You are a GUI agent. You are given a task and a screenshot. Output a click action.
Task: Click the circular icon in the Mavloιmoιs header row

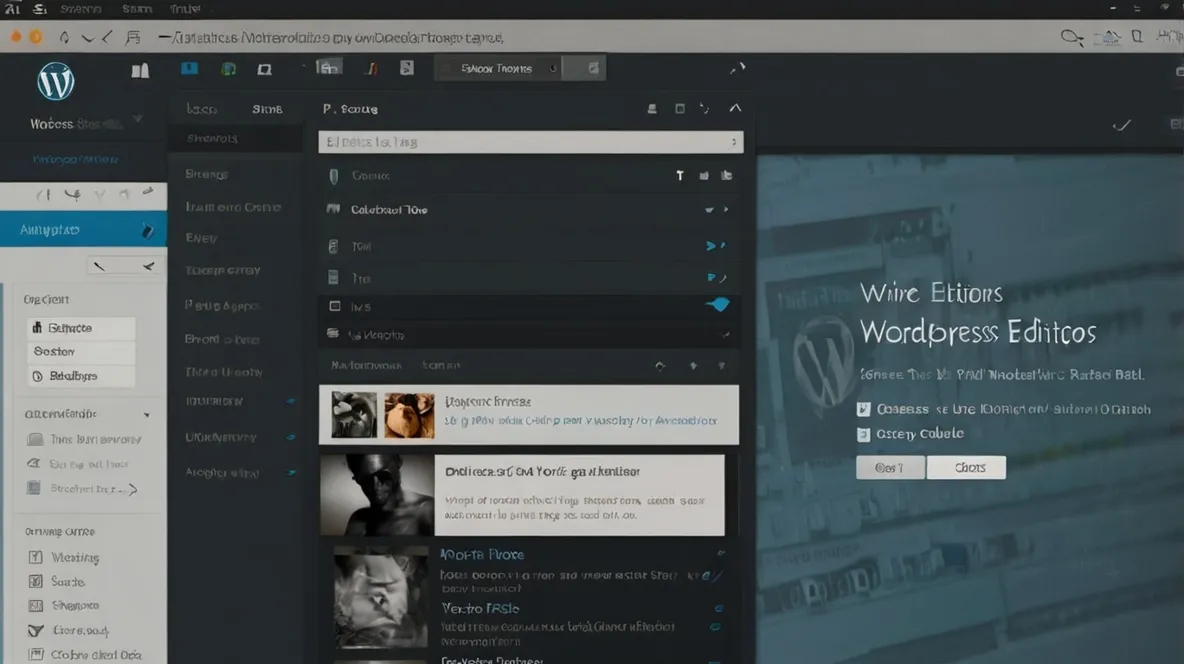tap(660, 366)
